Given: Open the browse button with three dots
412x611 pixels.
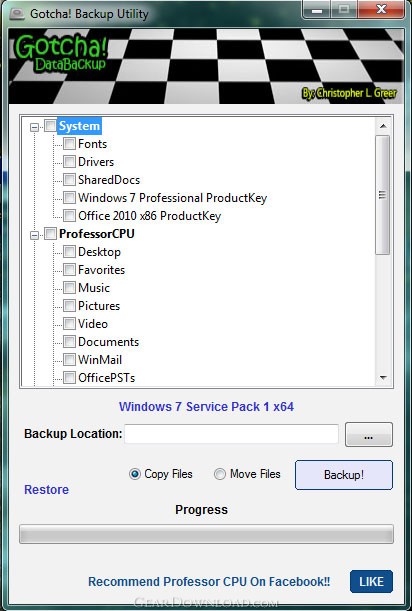Looking at the screenshot, I should [x=369, y=434].
